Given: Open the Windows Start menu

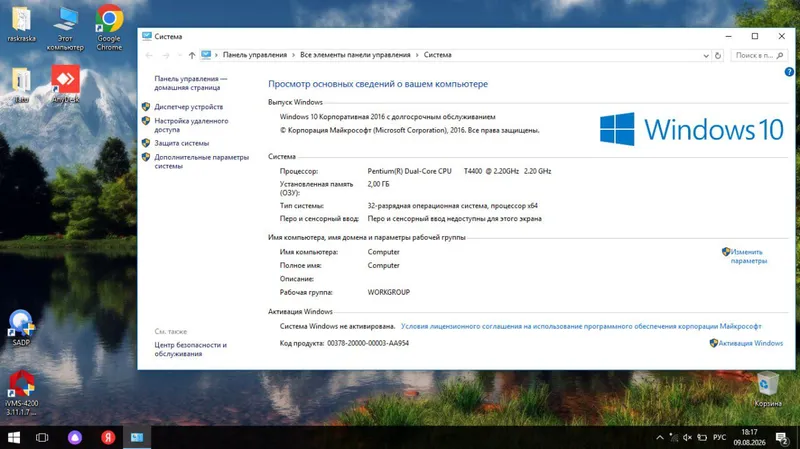Looking at the screenshot, I should tap(14, 437).
